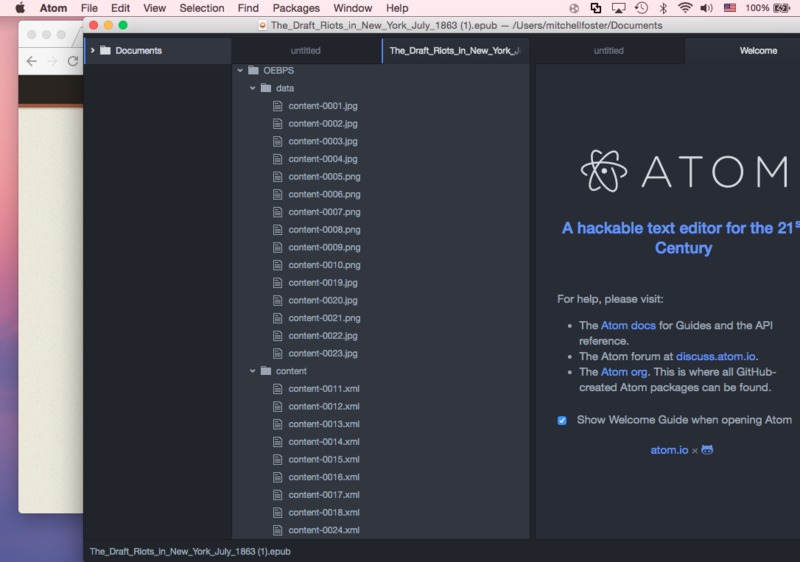
Task: Open the atom.io link
Action: click(x=669, y=450)
